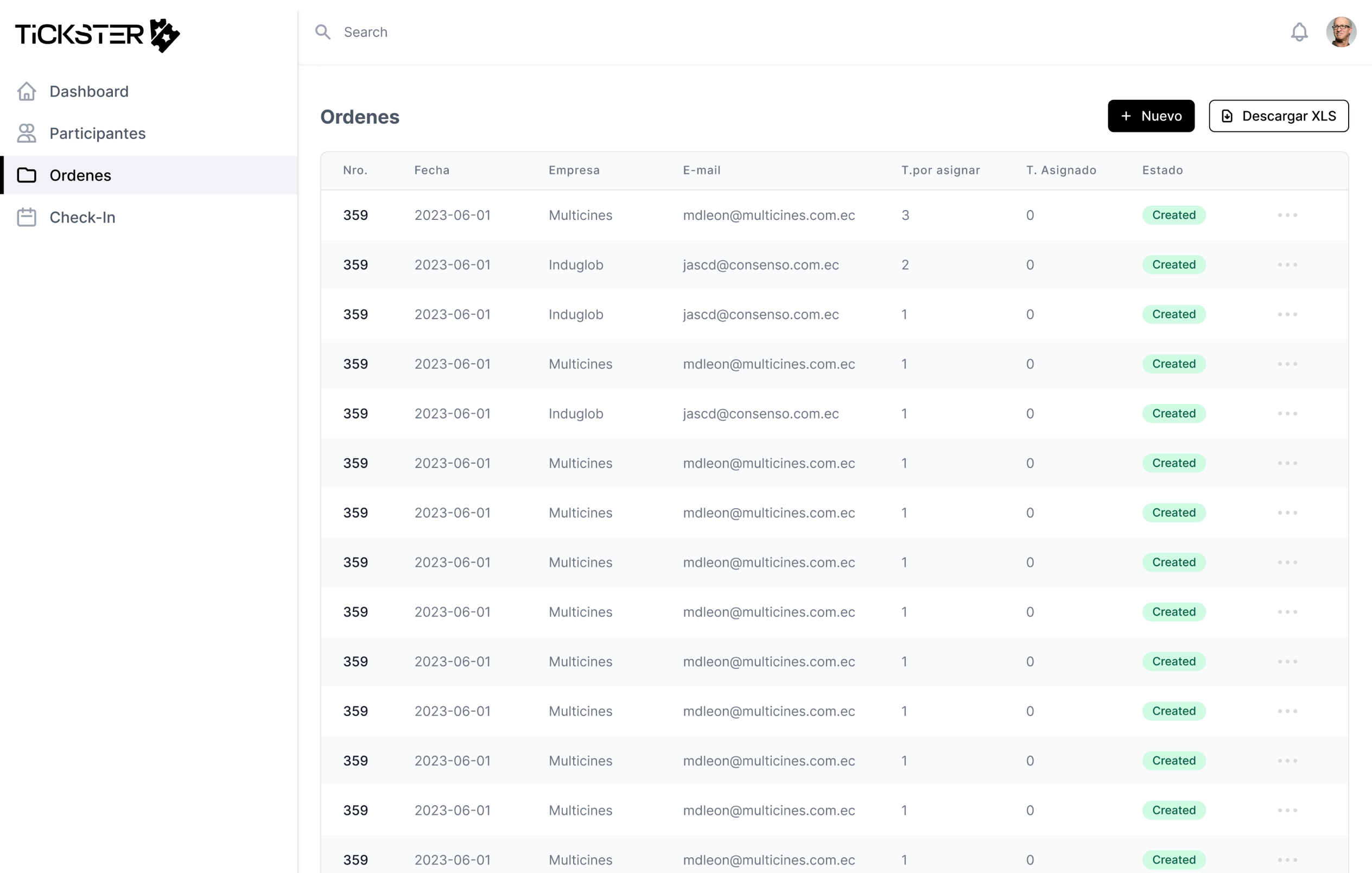Screen dimensions: 1372x873
Task: Click the Fecha column header
Action: point(432,170)
